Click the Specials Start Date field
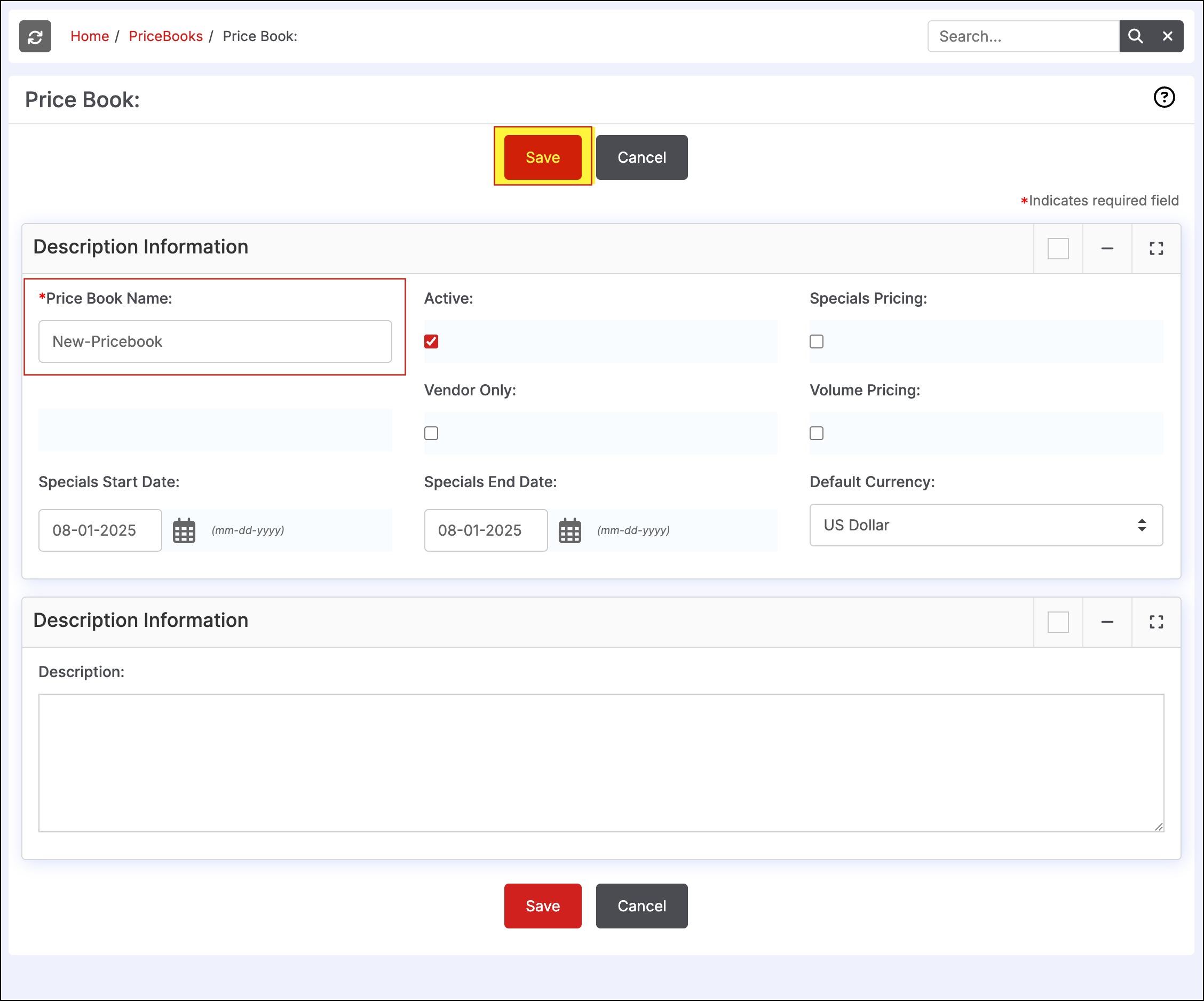Screen dimensions: 1204x1001 [100, 530]
